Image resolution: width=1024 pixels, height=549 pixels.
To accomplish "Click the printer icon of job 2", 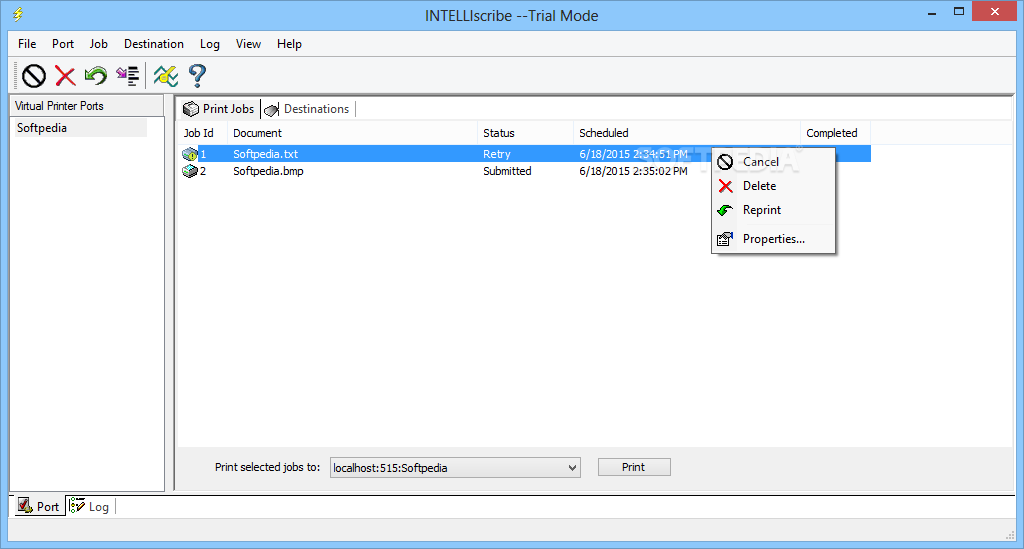I will point(190,171).
